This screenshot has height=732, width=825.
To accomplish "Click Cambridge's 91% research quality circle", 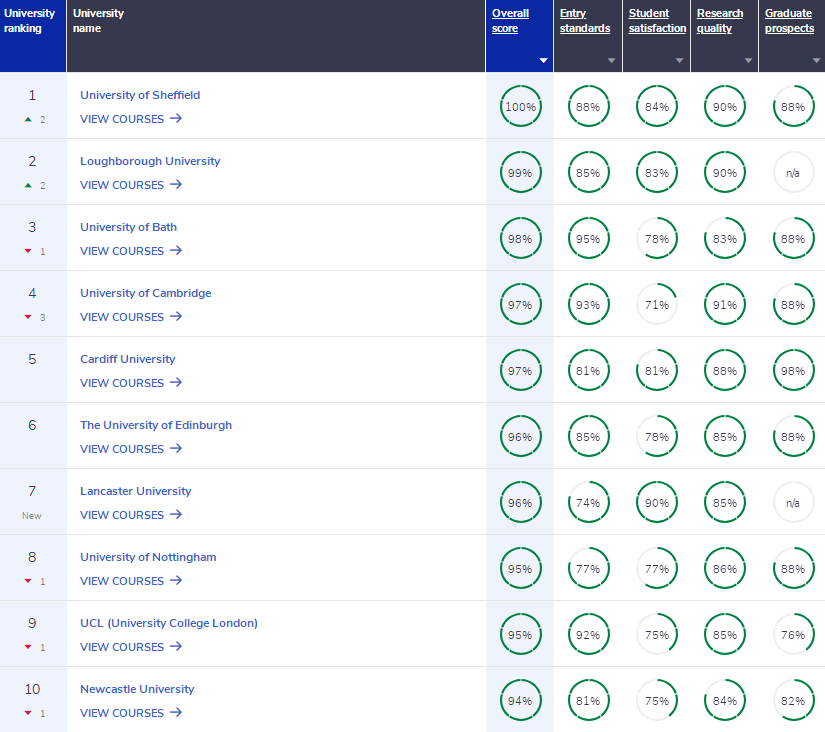I will (x=725, y=304).
